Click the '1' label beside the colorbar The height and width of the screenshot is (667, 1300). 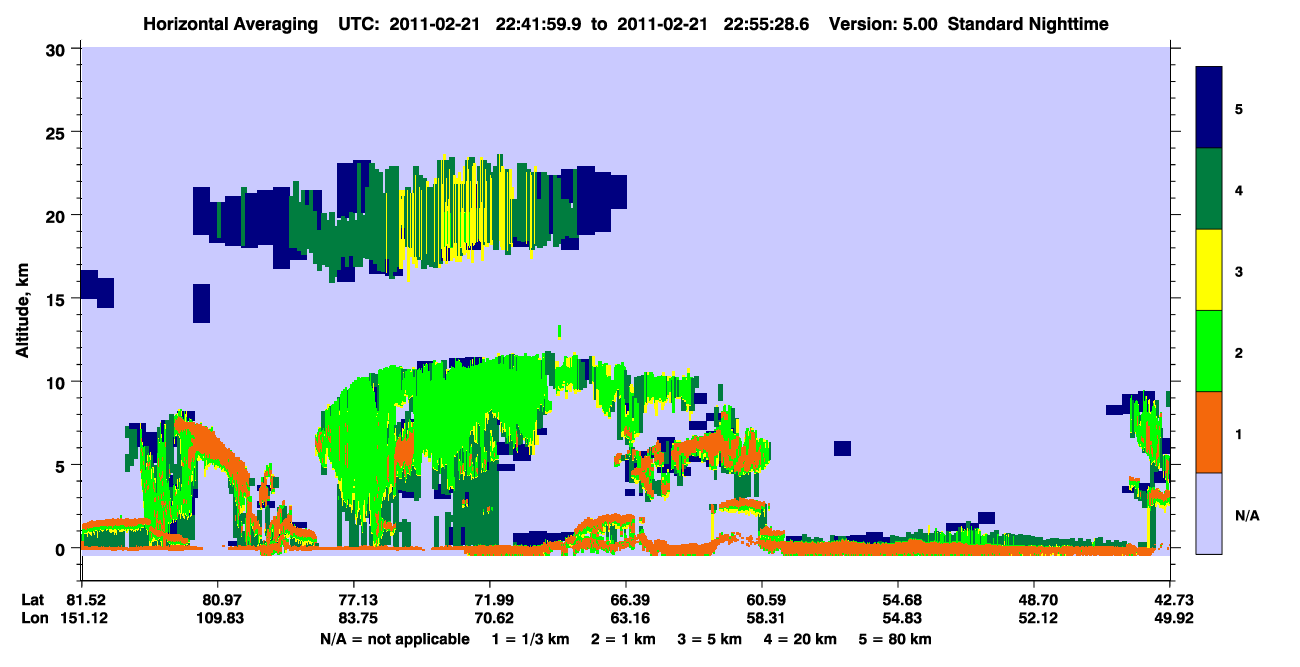[x=1239, y=434]
